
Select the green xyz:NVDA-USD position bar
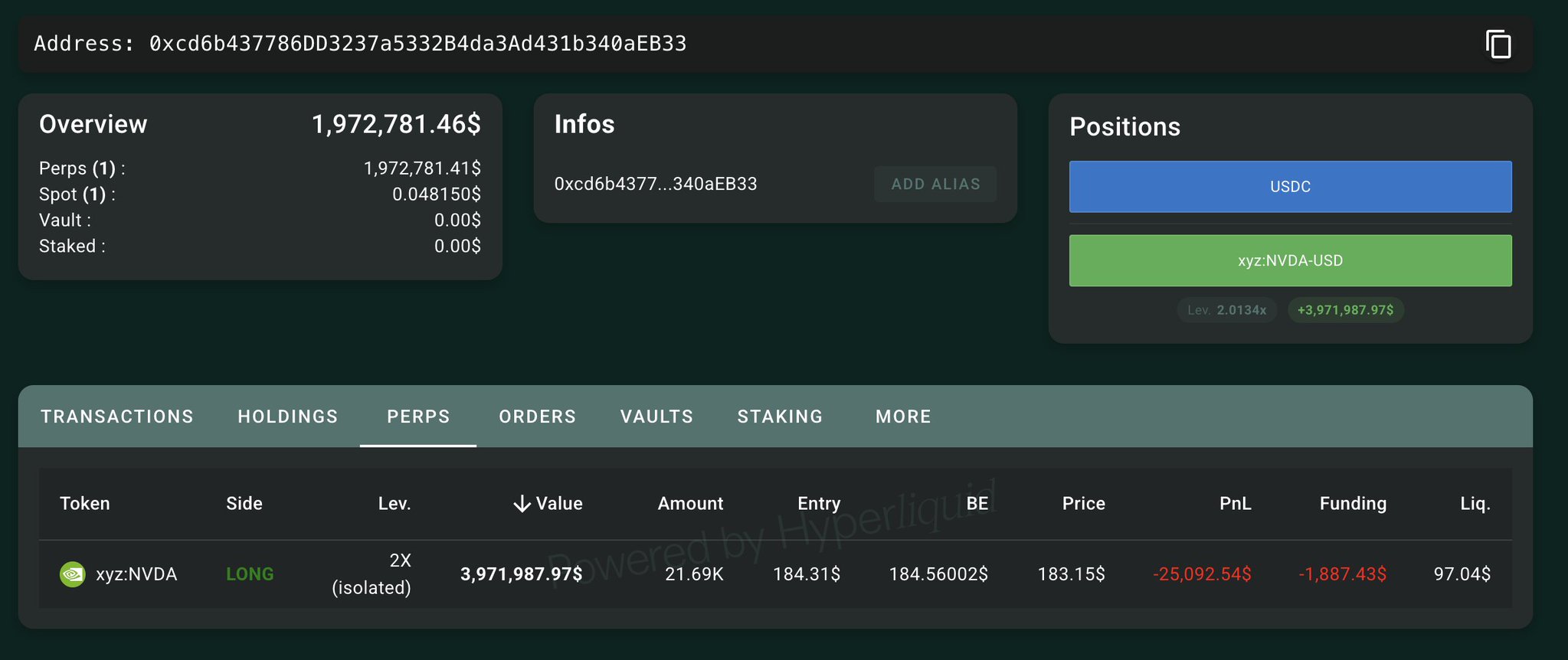pos(1290,260)
